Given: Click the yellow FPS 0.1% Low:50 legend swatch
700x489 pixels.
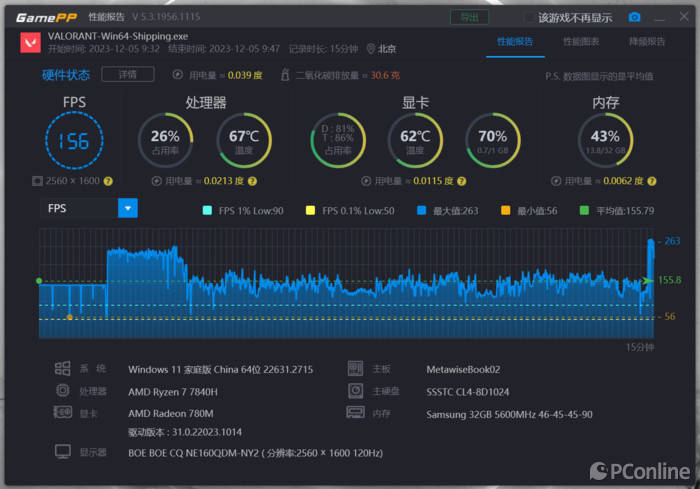Looking at the screenshot, I should pos(310,210).
